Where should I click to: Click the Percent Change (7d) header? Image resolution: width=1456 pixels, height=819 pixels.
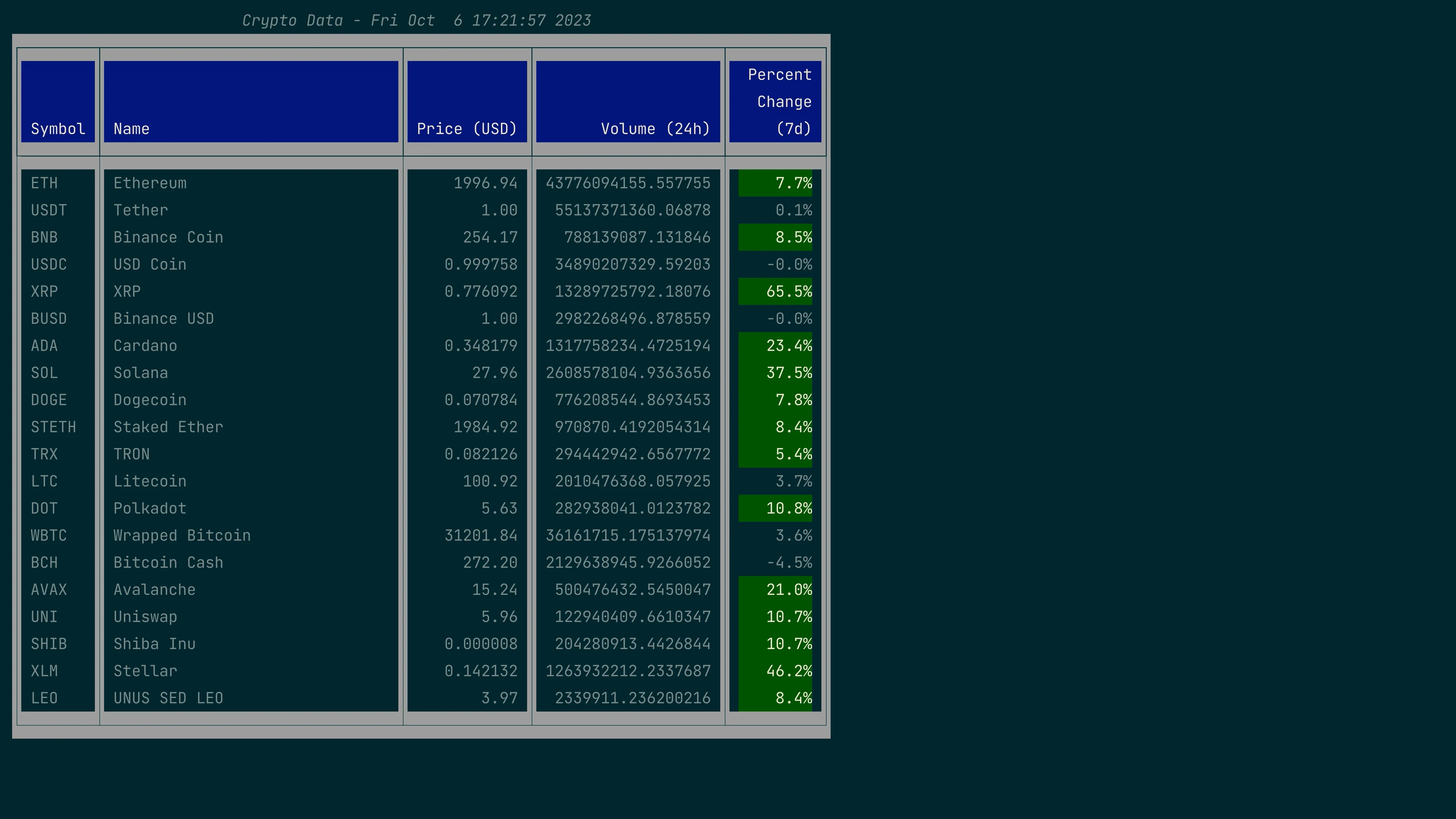point(780,102)
